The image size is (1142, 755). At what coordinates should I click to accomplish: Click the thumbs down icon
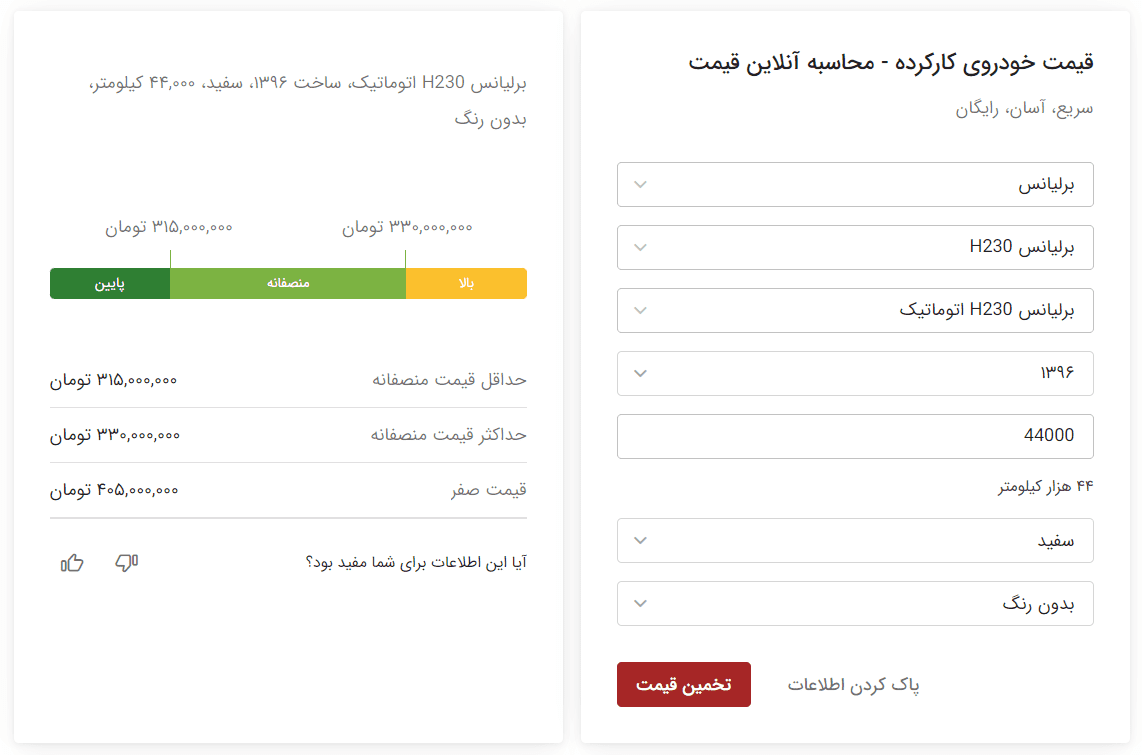click(x=126, y=563)
